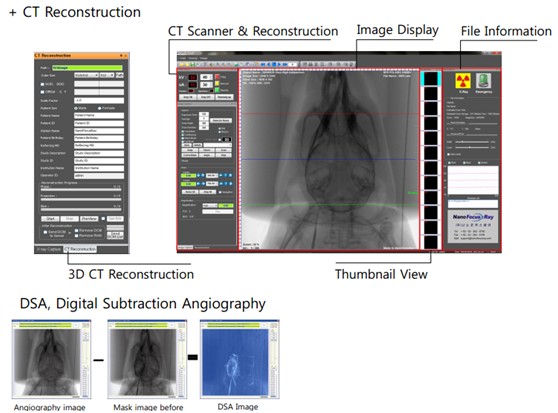The image size is (558, 413).
Task: Open the Magnification combo box
Action: click(x=210, y=206)
